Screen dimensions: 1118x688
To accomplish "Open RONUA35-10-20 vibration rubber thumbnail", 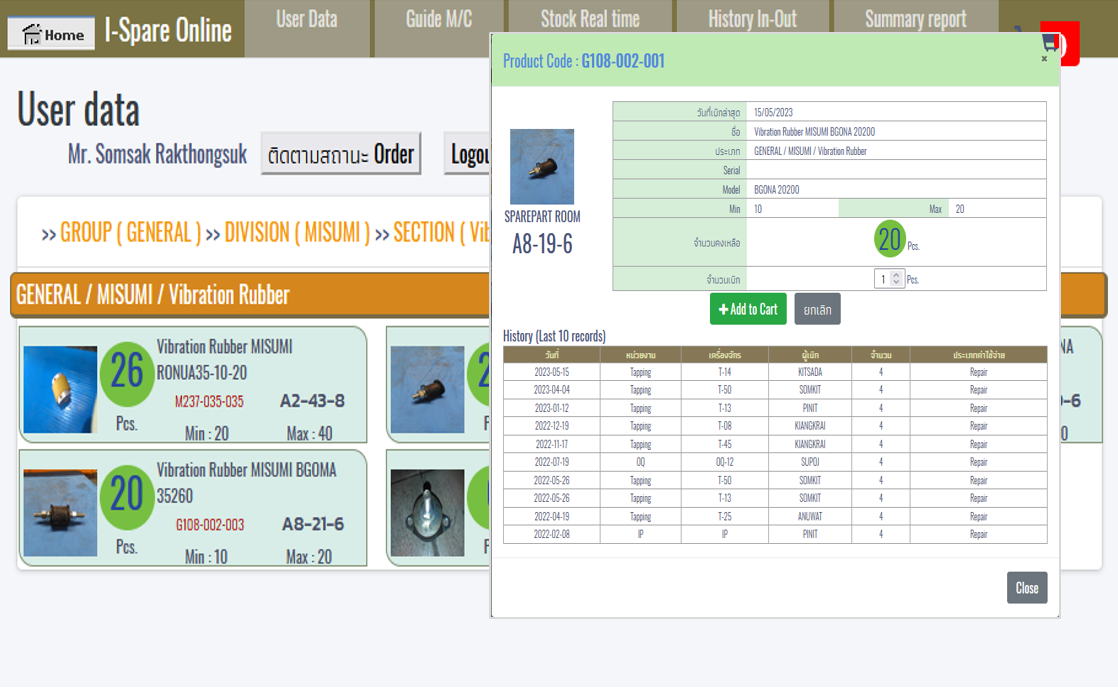I will coord(60,390).
